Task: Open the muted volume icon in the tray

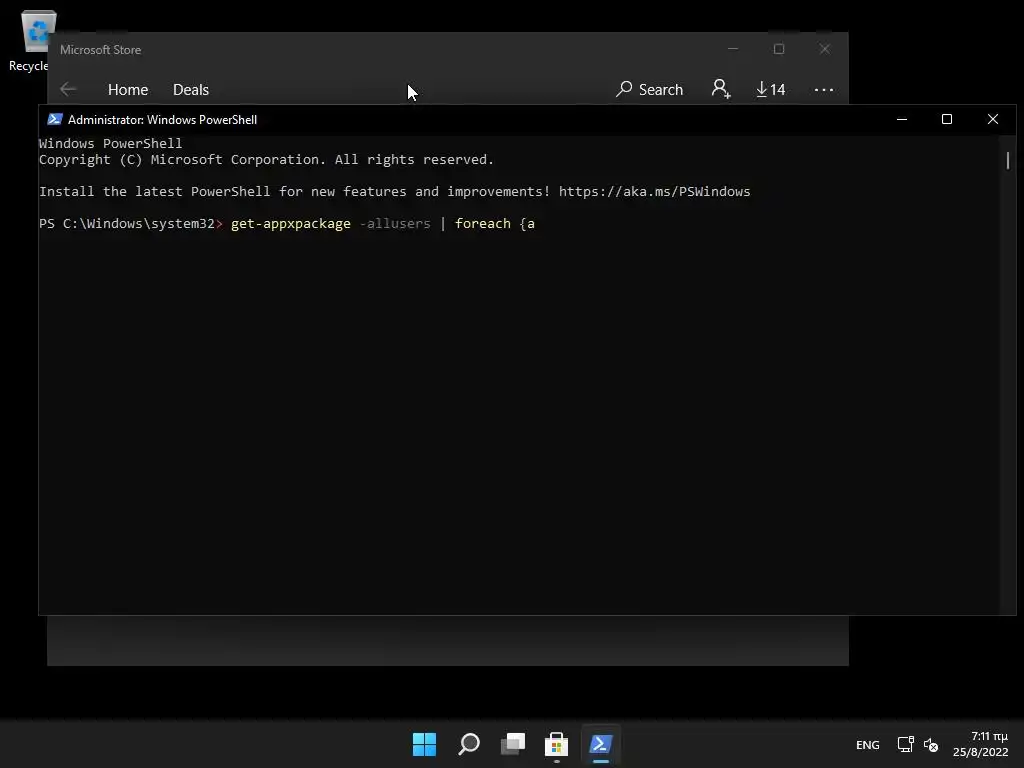Action: [931, 744]
